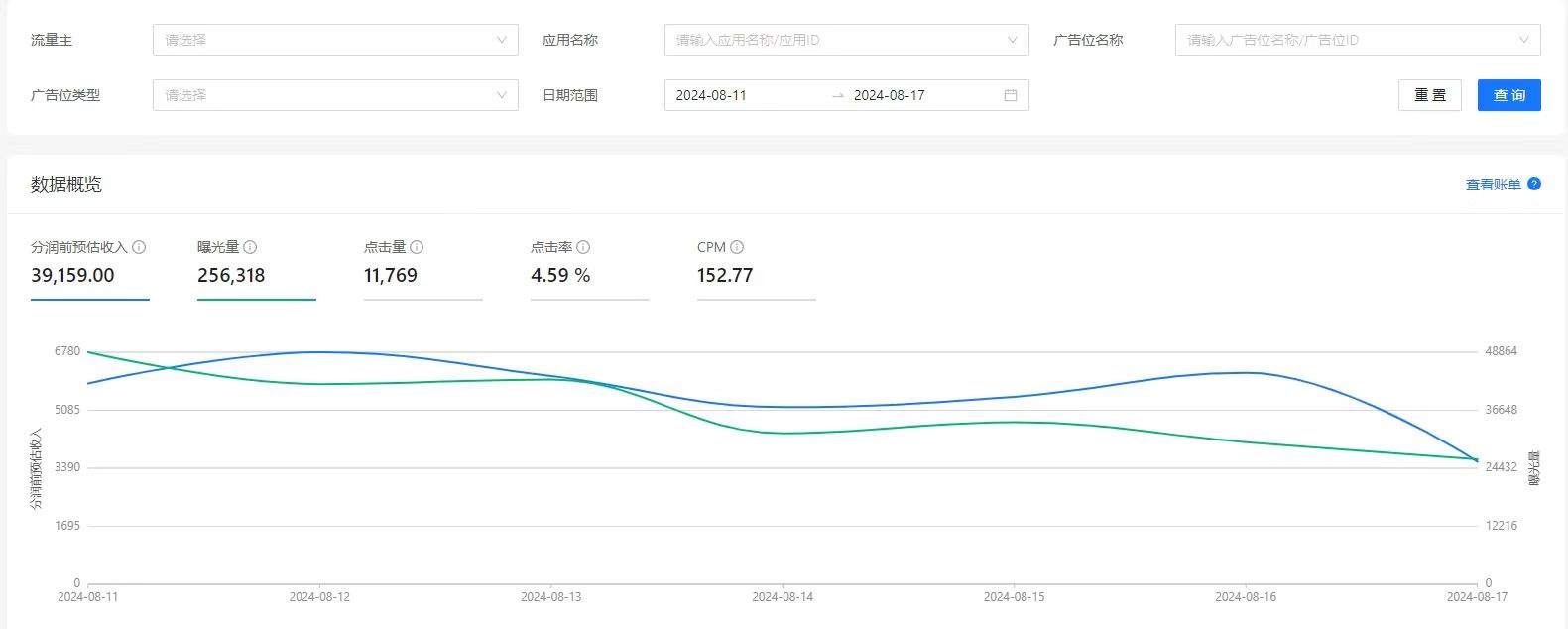This screenshot has width=1568, height=629.
Task: Click info icon beside CPM
Action: pos(737,247)
